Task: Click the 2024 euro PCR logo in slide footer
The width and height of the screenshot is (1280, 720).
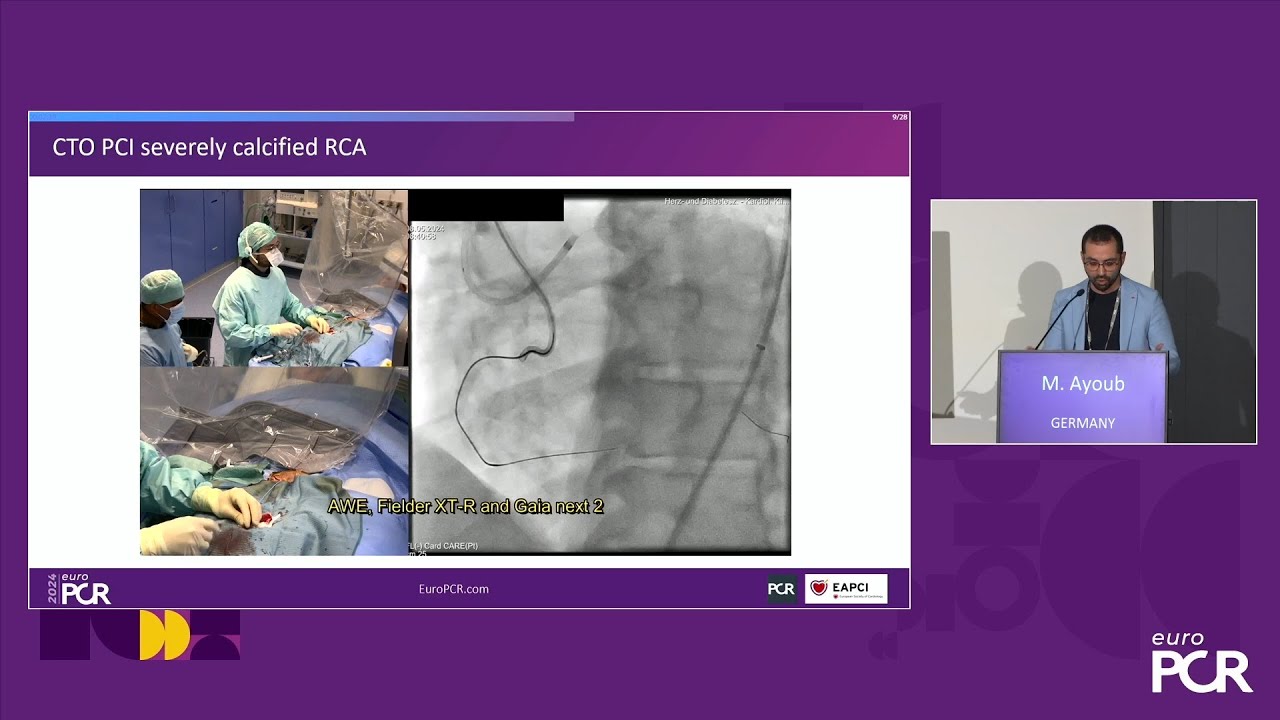Action: coord(79,589)
